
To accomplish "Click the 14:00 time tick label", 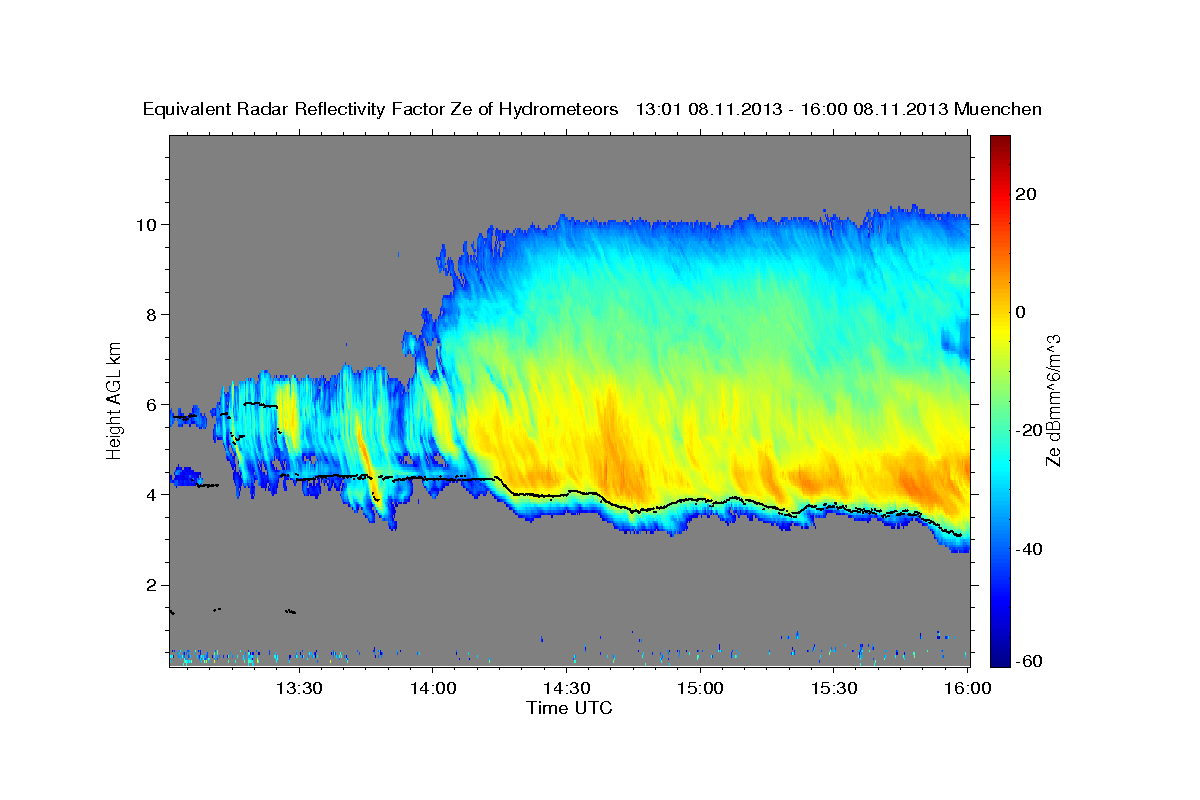I will point(432,688).
